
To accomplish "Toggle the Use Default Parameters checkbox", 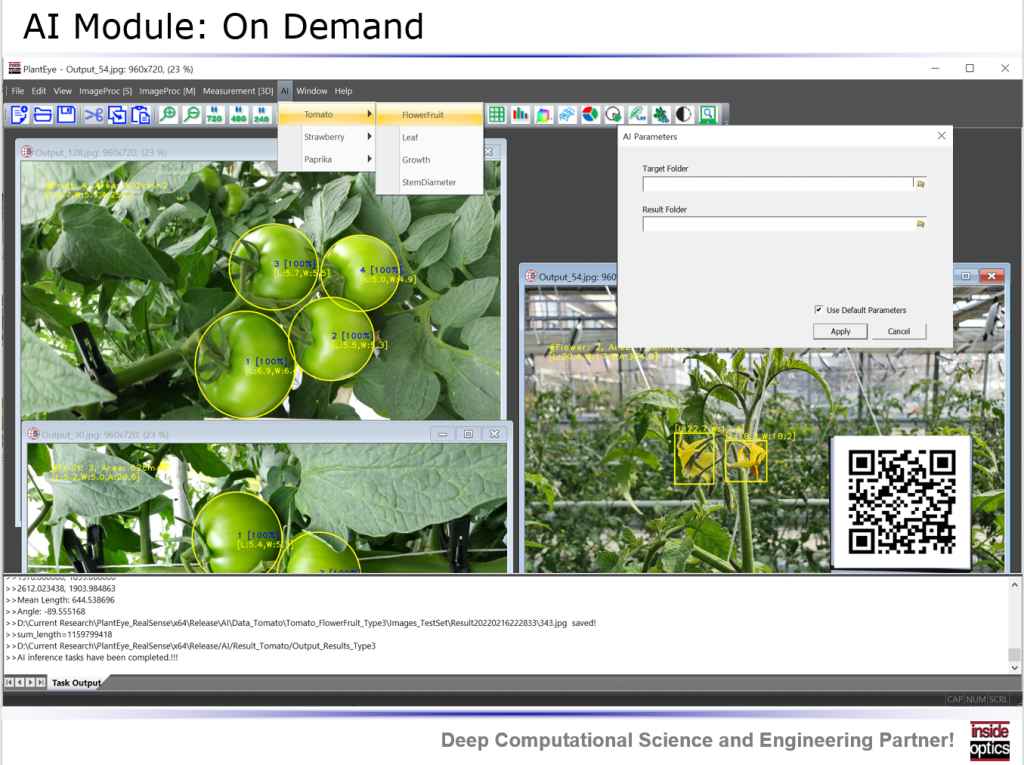I will pyautogui.click(x=819, y=310).
